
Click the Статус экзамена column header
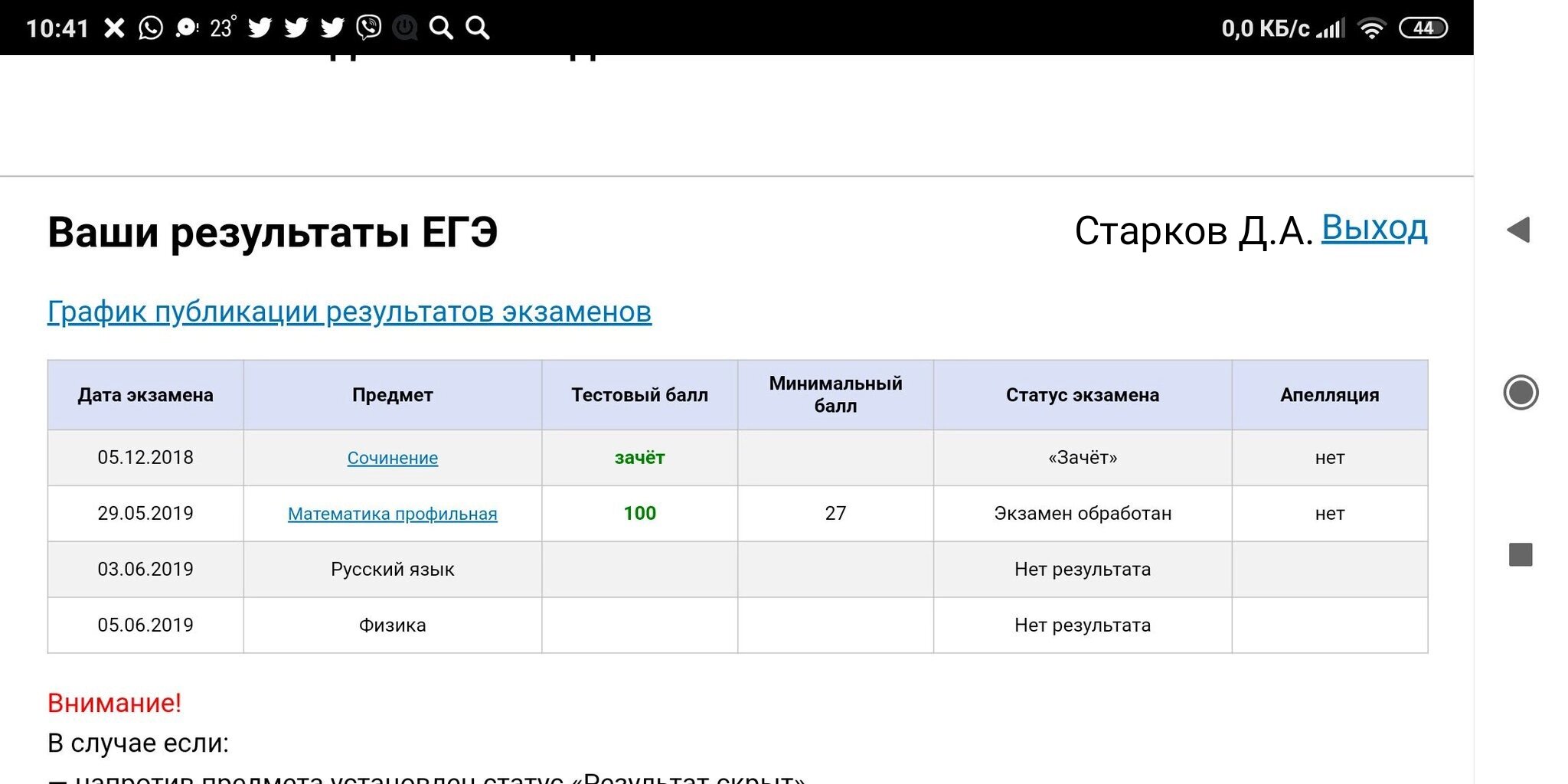pyautogui.click(x=1082, y=395)
